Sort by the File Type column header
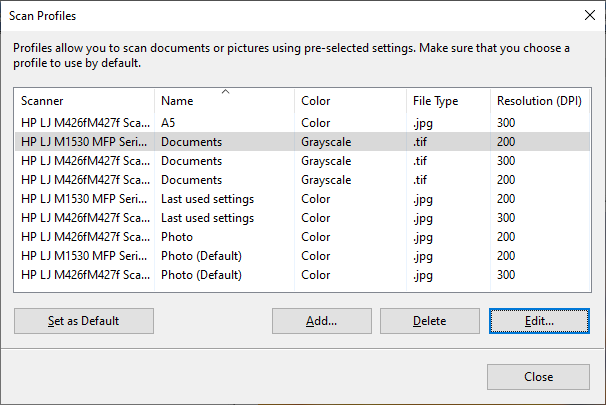The image size is (606, 405). (x=448, y=101)
